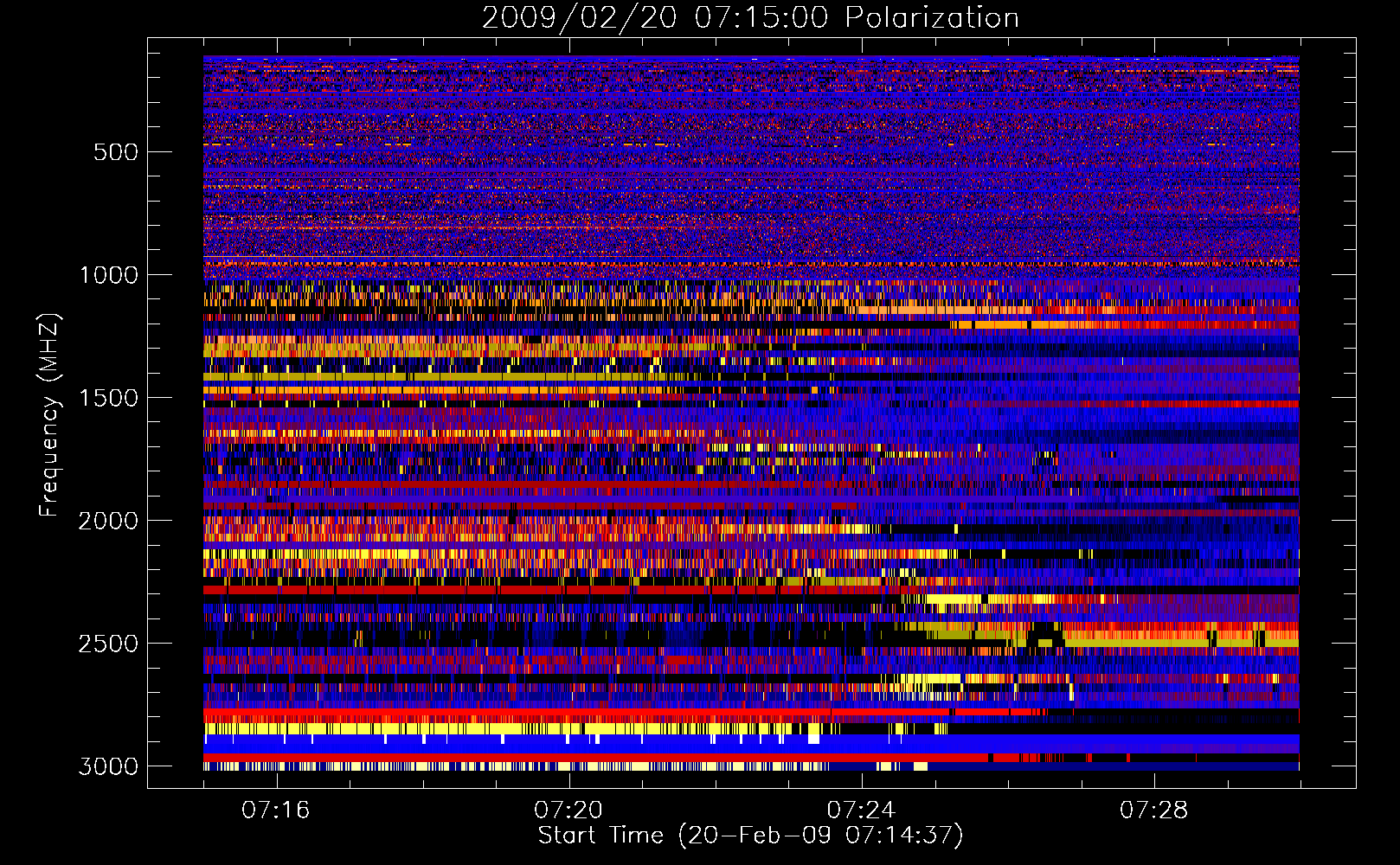Click the 07:20 time tick label
This screenshot has height=865, width=1400.
(568, 810)
